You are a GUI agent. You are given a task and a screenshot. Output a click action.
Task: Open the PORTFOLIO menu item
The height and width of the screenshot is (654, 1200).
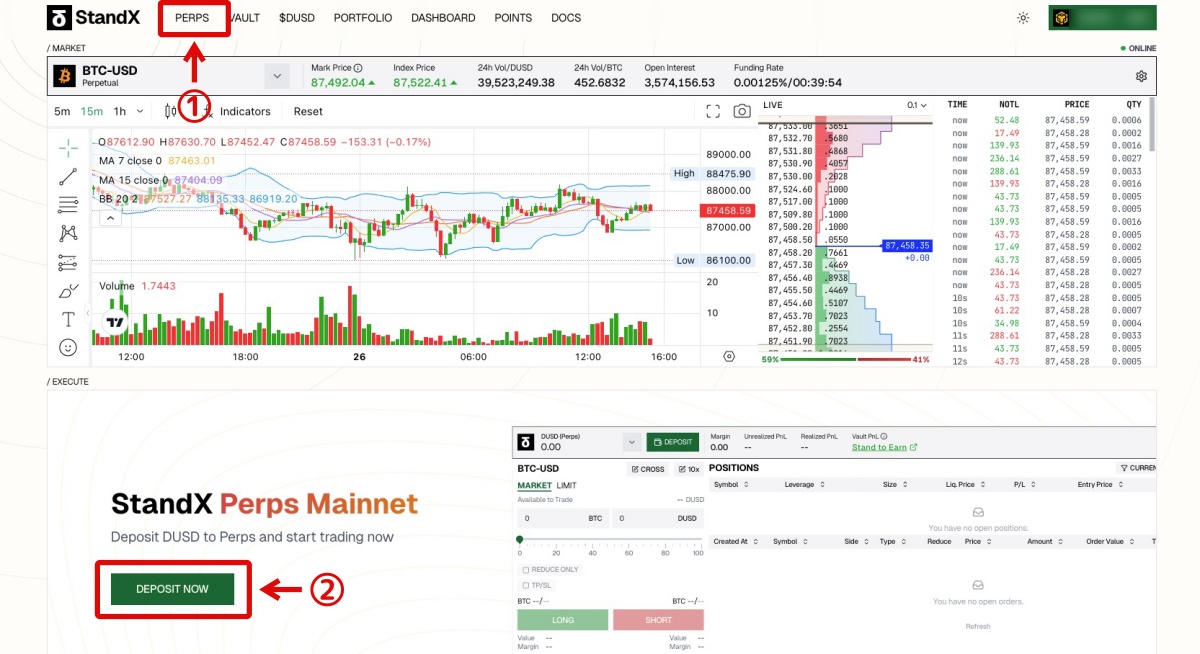coord(363,17)
